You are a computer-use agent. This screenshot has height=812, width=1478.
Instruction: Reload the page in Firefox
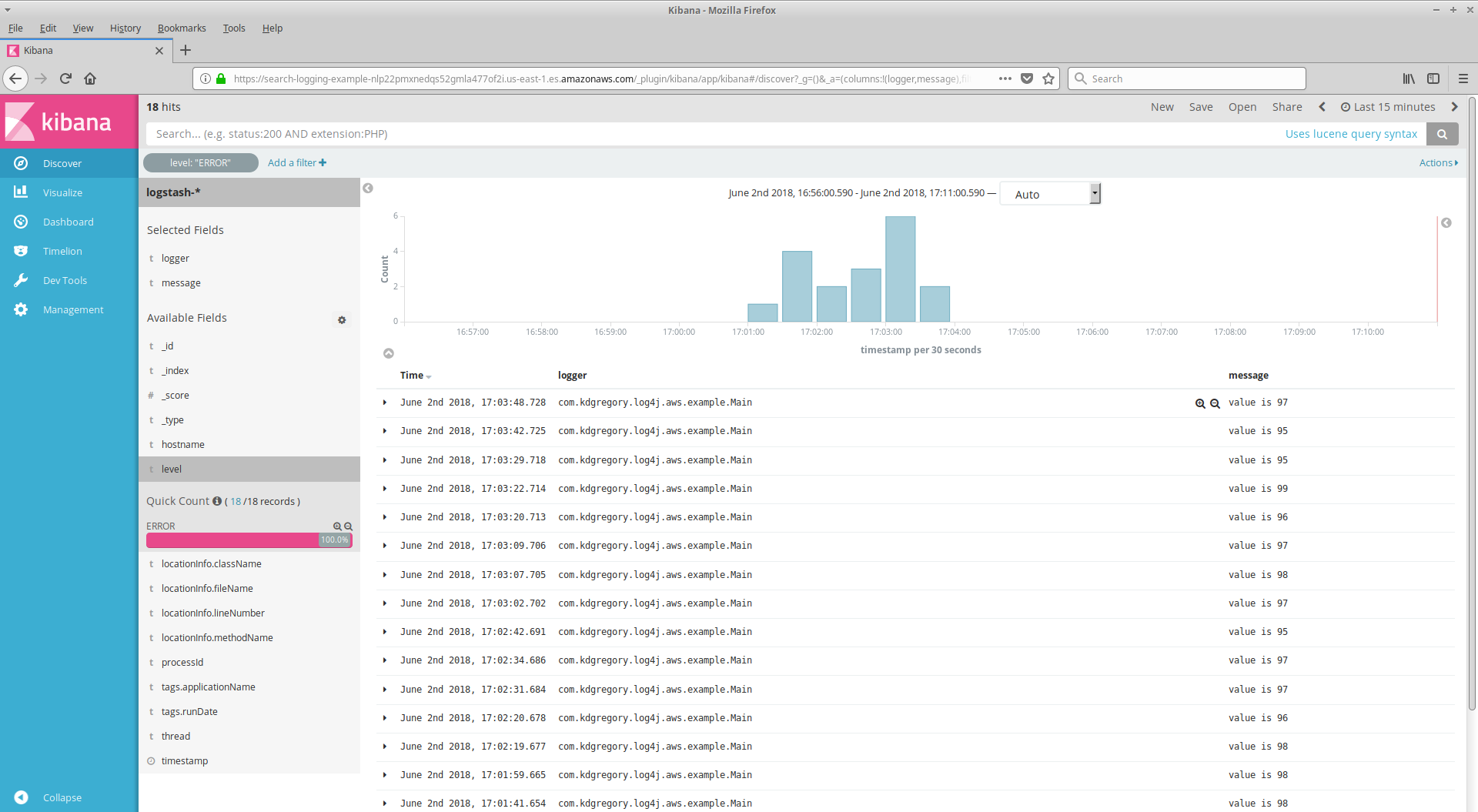tap(65, 79)
